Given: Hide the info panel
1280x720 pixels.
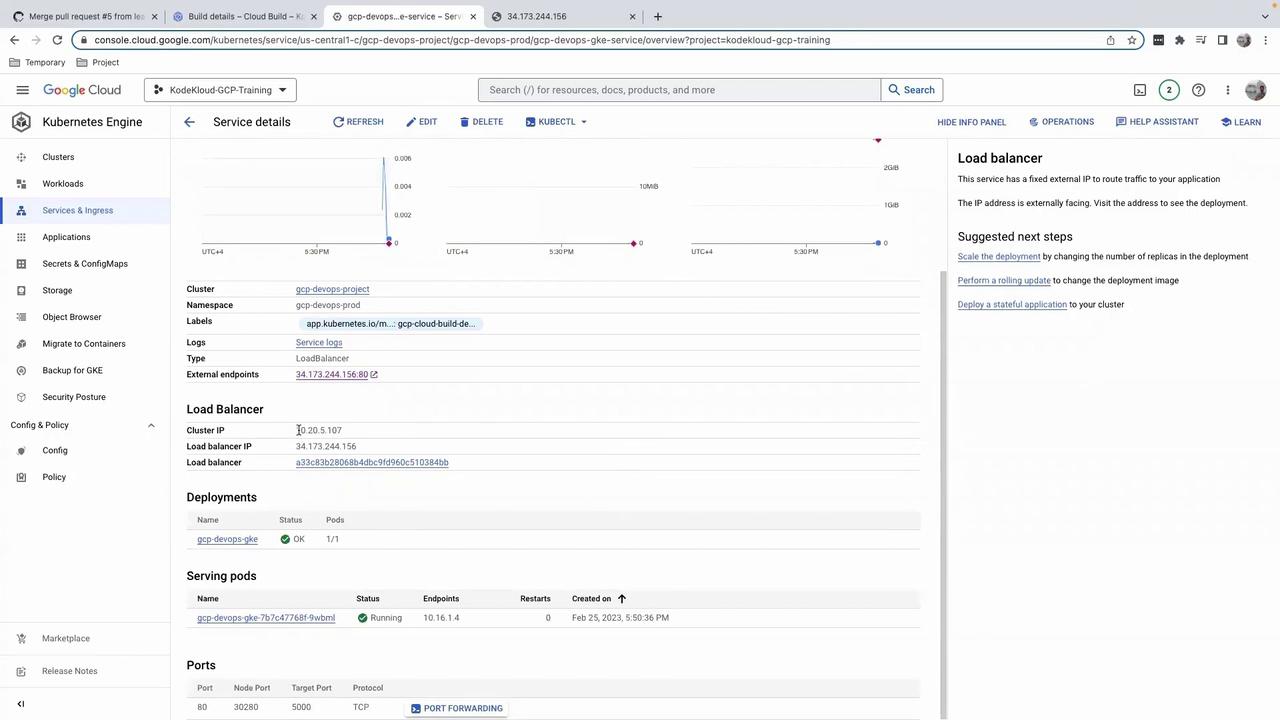Looking at the screenshot, I should coord(972,122).
